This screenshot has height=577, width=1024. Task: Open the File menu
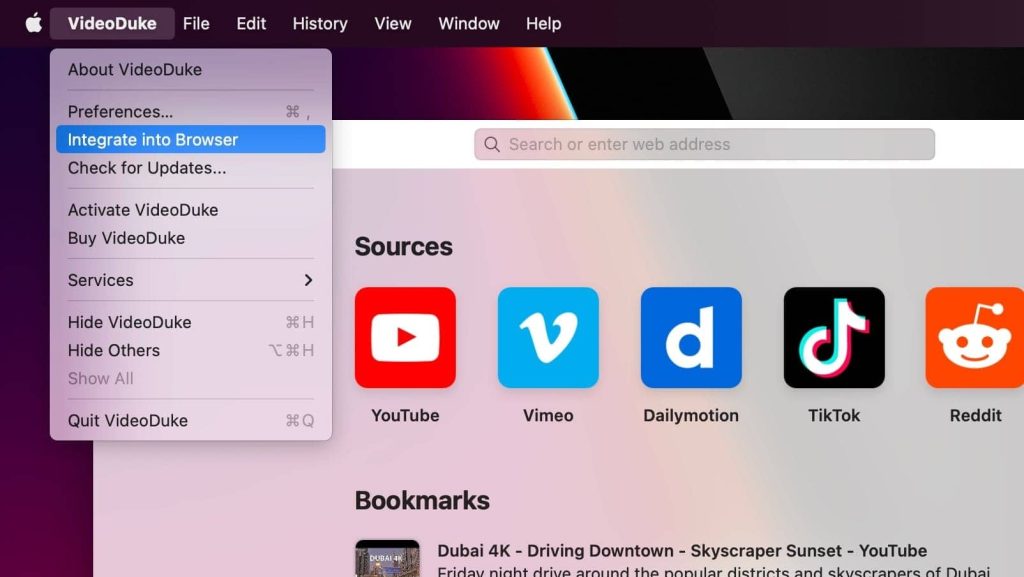coord(196,23)
